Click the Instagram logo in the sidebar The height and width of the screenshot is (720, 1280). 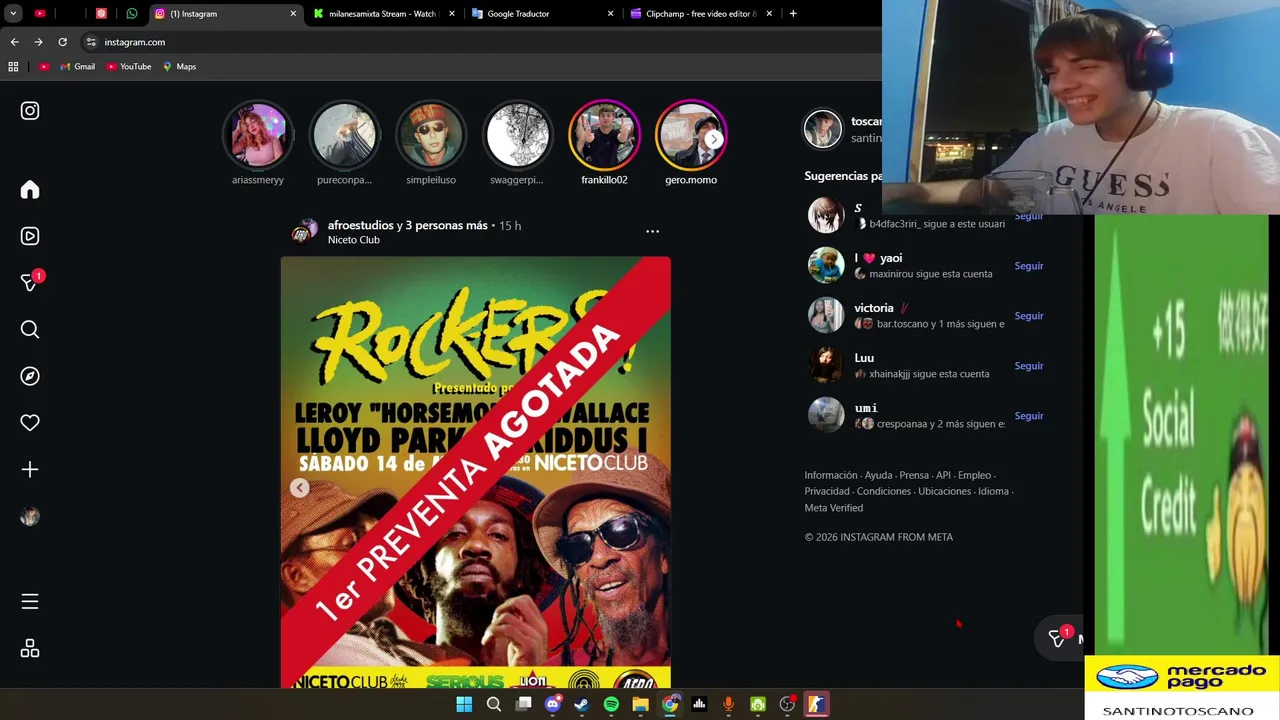pyautogui.click(x=30, y=111)
